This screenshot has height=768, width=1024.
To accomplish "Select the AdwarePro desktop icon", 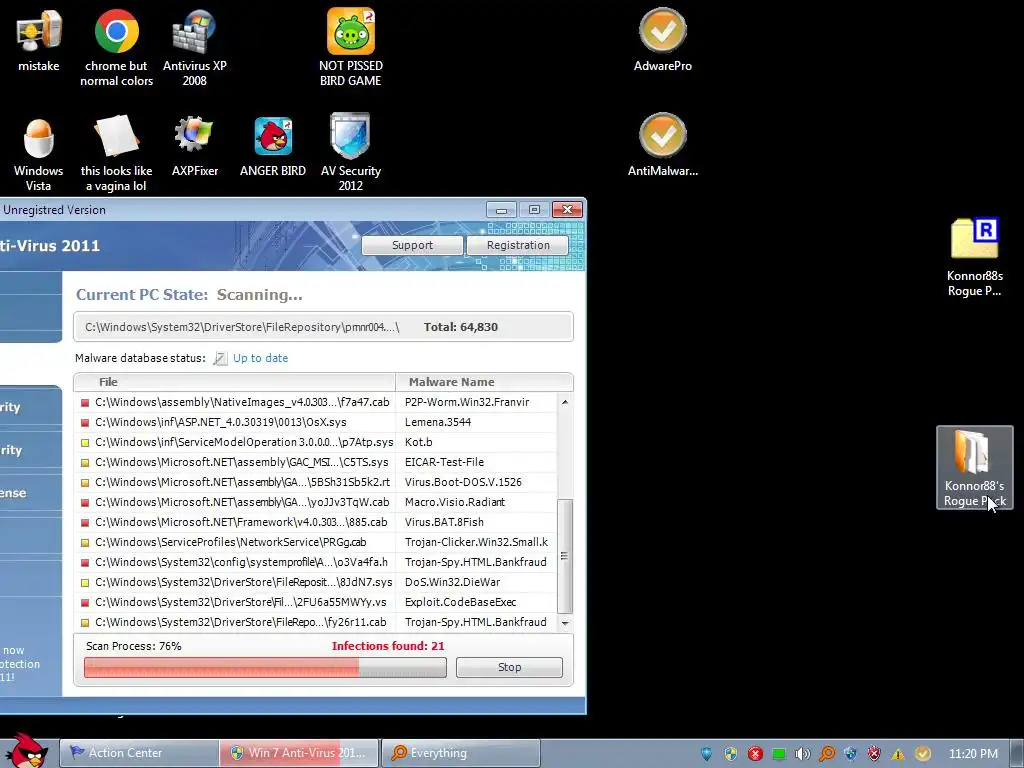I will (663, 39).
